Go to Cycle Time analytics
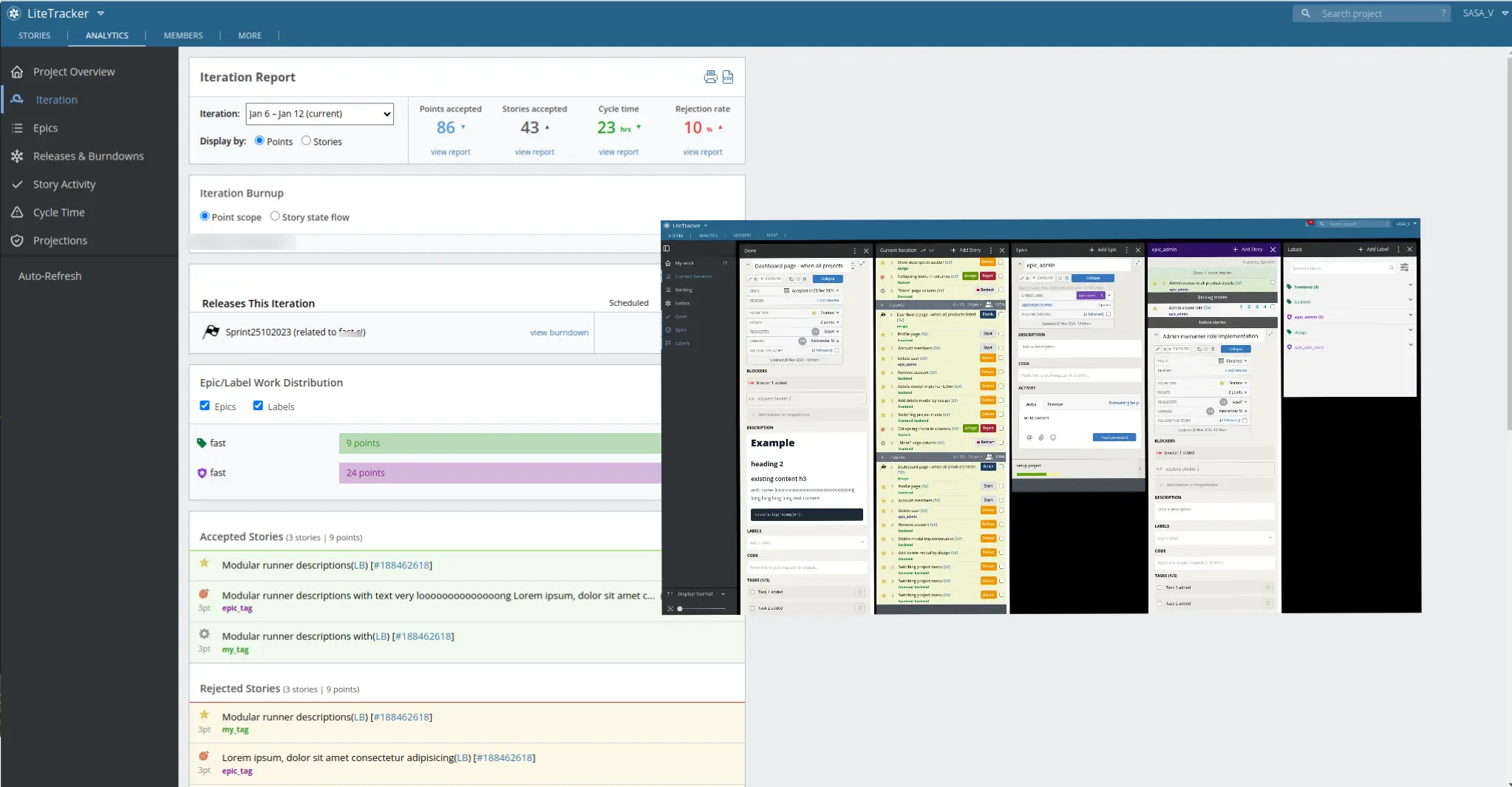This screenshot has height=787, width=1512. coord(59,212)
